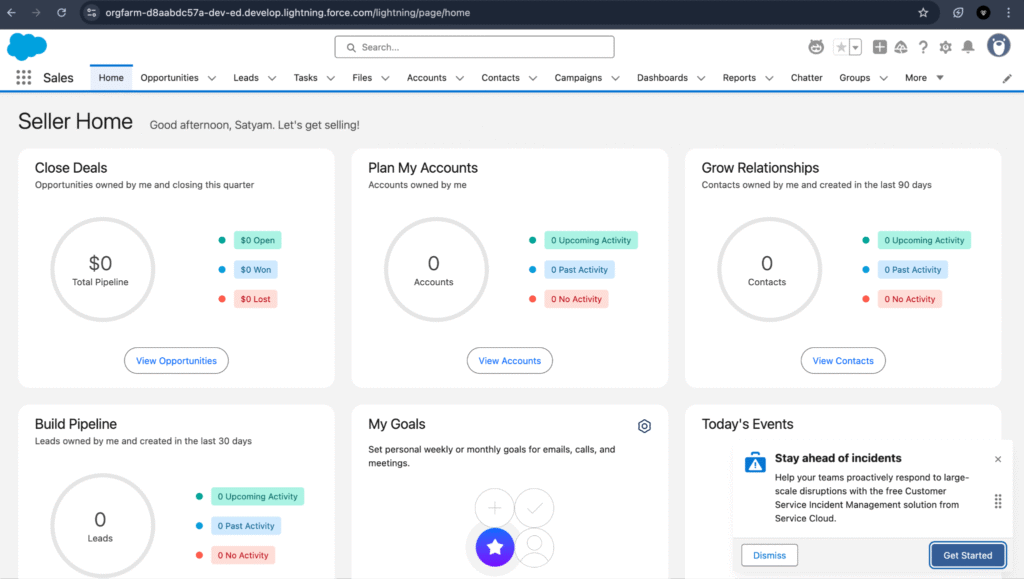Create a record with the plus icon
The width and height of the screenshot is (1024, 579).
[x=879, y=46]
